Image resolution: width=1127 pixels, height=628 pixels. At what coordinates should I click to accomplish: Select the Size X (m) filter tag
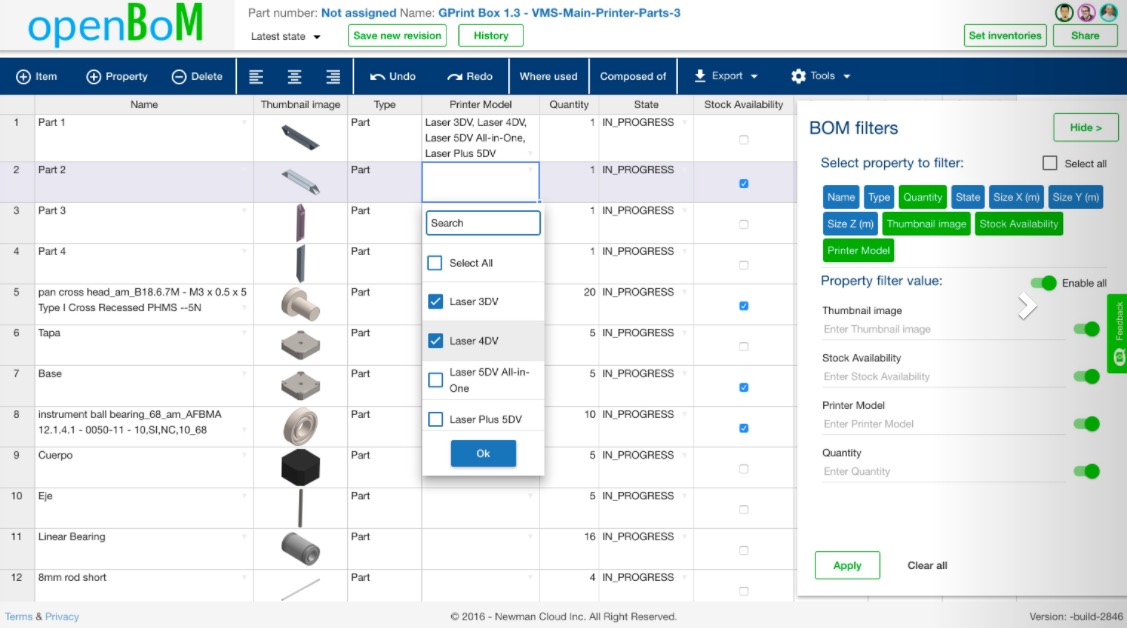[x=1016, y=197]
